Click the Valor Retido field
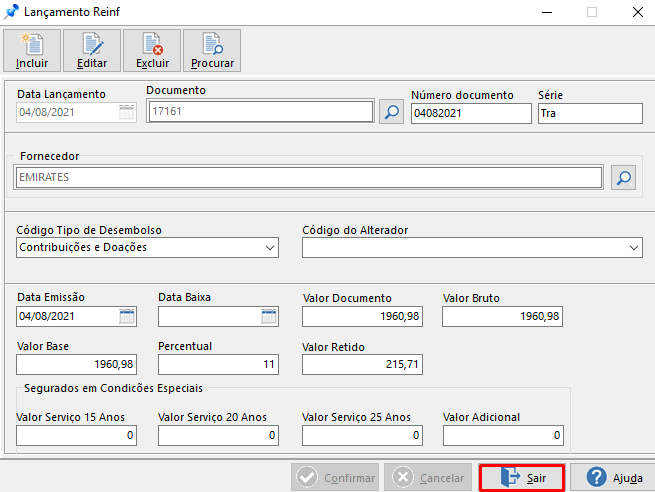Image resolution: width=655 pixels, height=492 pixels. click(362, 364)
